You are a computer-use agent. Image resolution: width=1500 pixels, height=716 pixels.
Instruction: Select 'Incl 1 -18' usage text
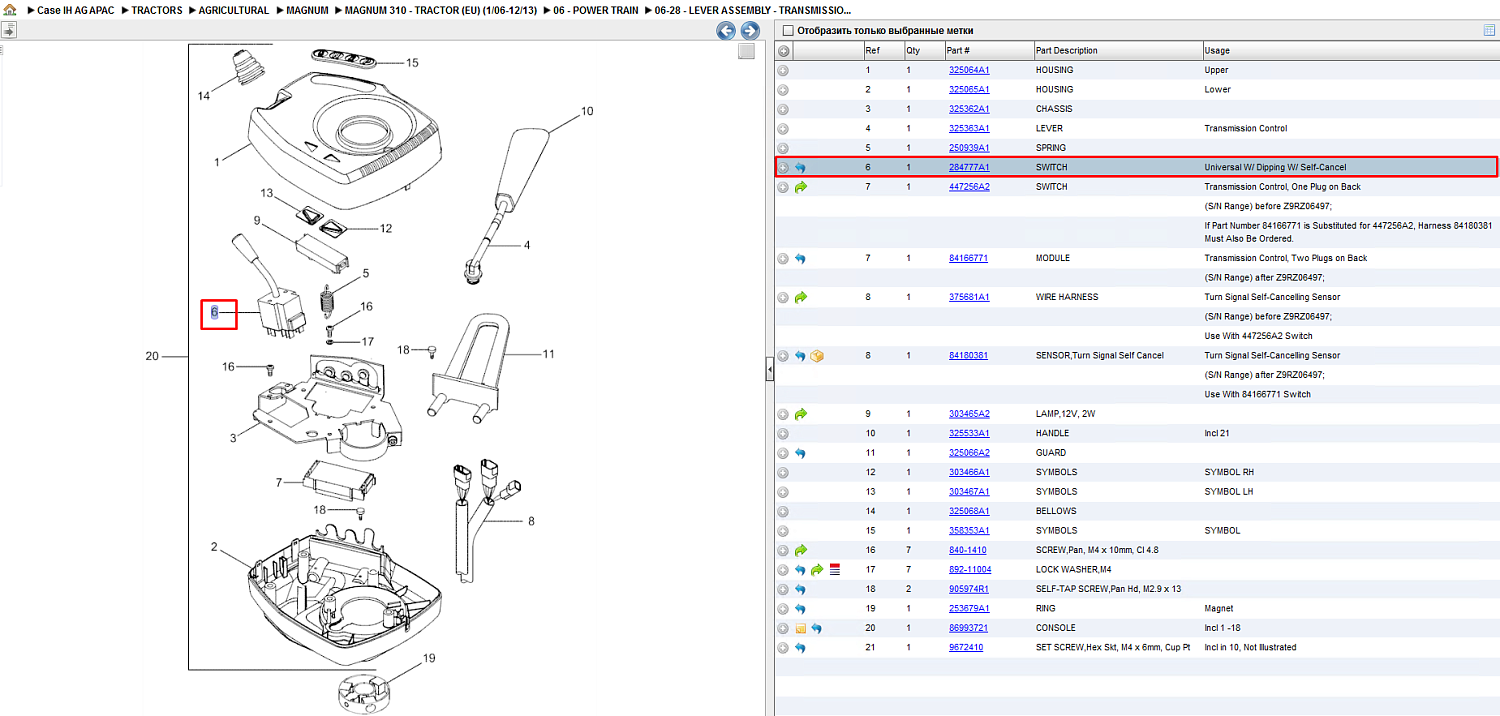(x=1226, y=628)
